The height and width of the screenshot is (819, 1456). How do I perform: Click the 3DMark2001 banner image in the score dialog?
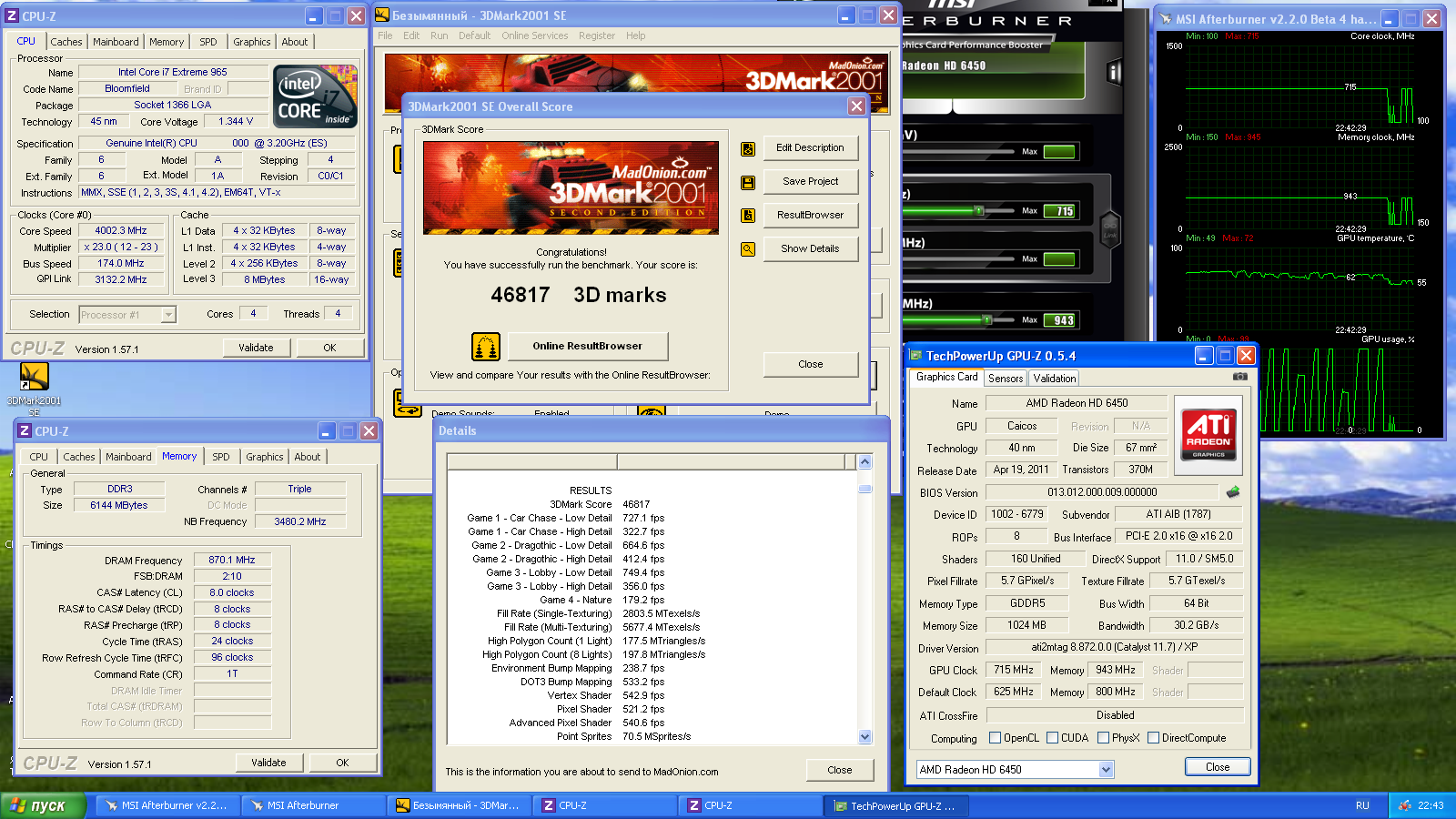[x=571, y=187]
